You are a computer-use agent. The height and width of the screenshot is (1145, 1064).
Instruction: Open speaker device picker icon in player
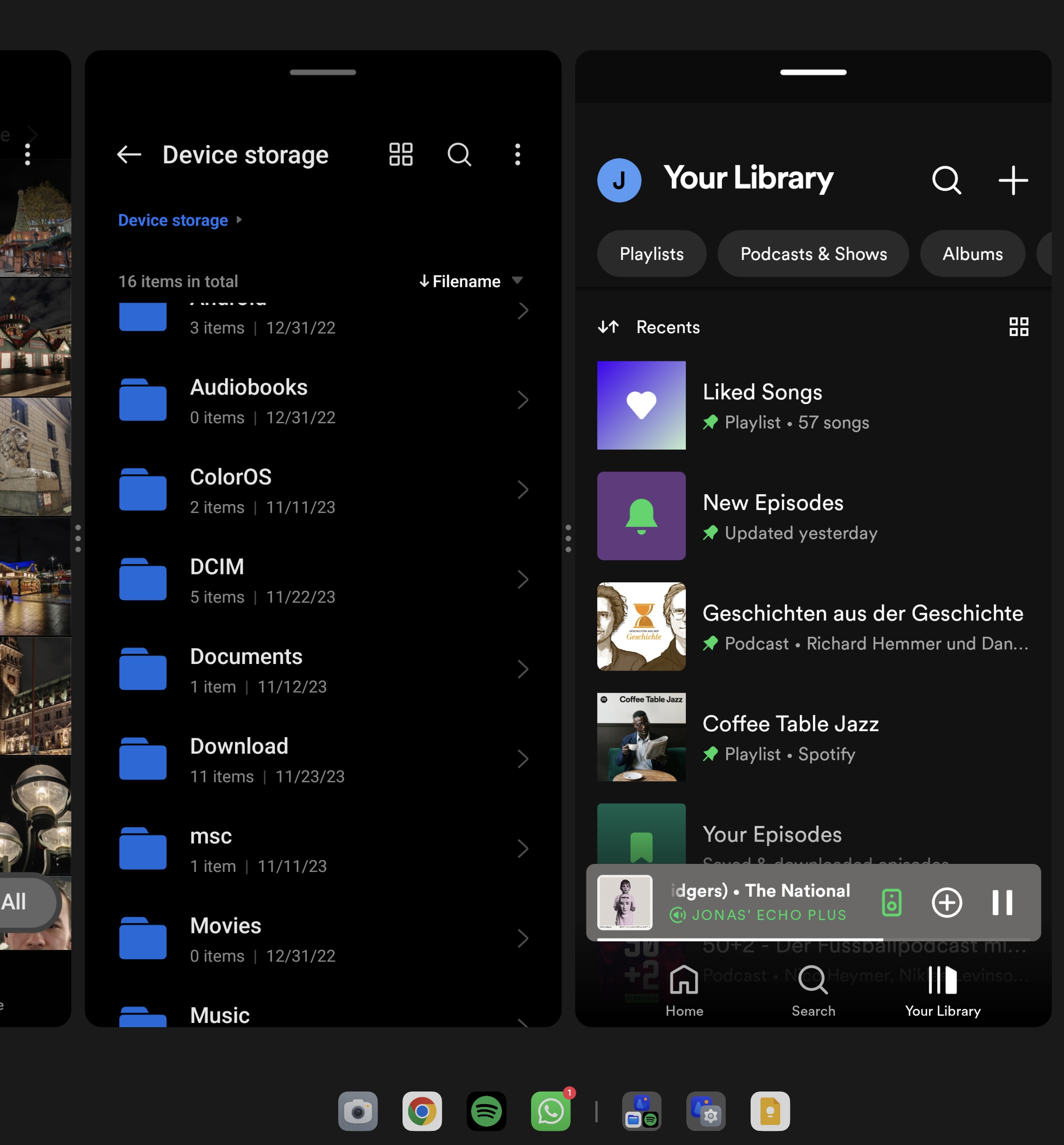click(891, 902)
